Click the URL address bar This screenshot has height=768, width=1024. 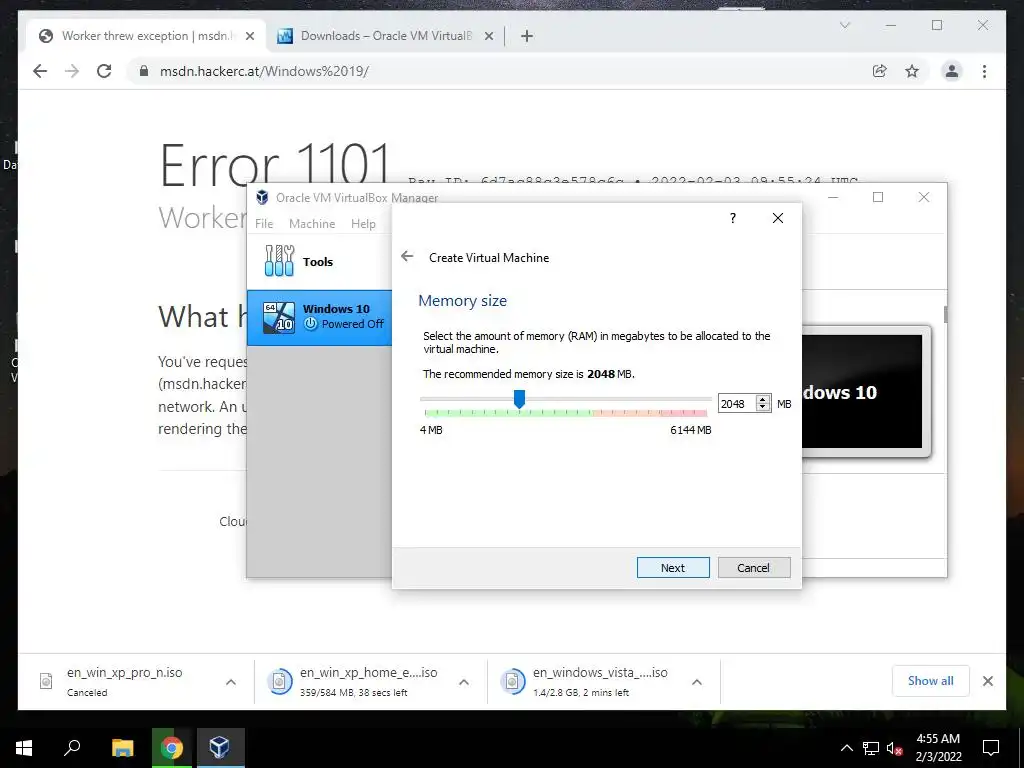tap(496, 71)
